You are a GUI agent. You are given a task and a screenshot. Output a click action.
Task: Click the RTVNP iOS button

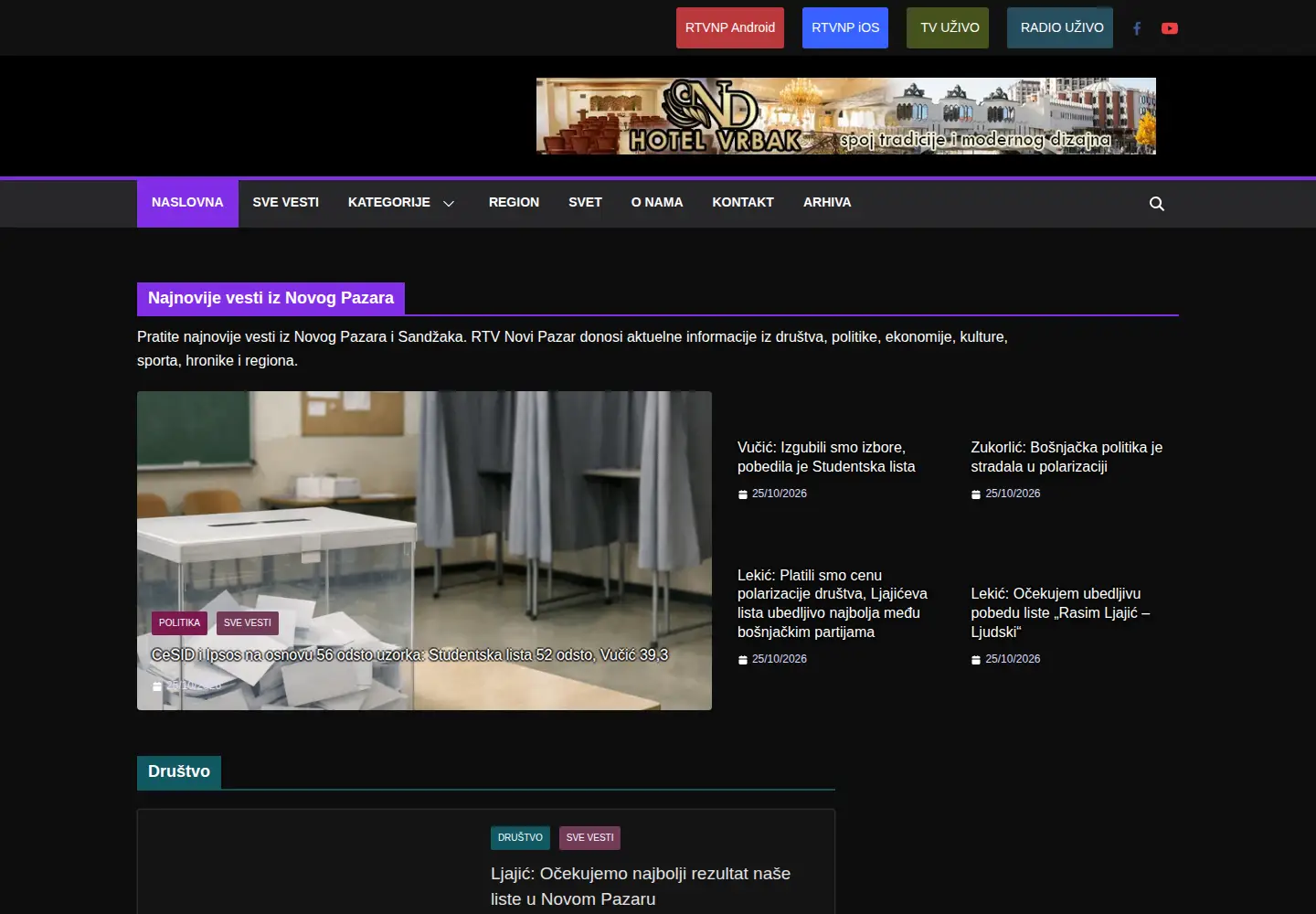(x=845, y=28)
